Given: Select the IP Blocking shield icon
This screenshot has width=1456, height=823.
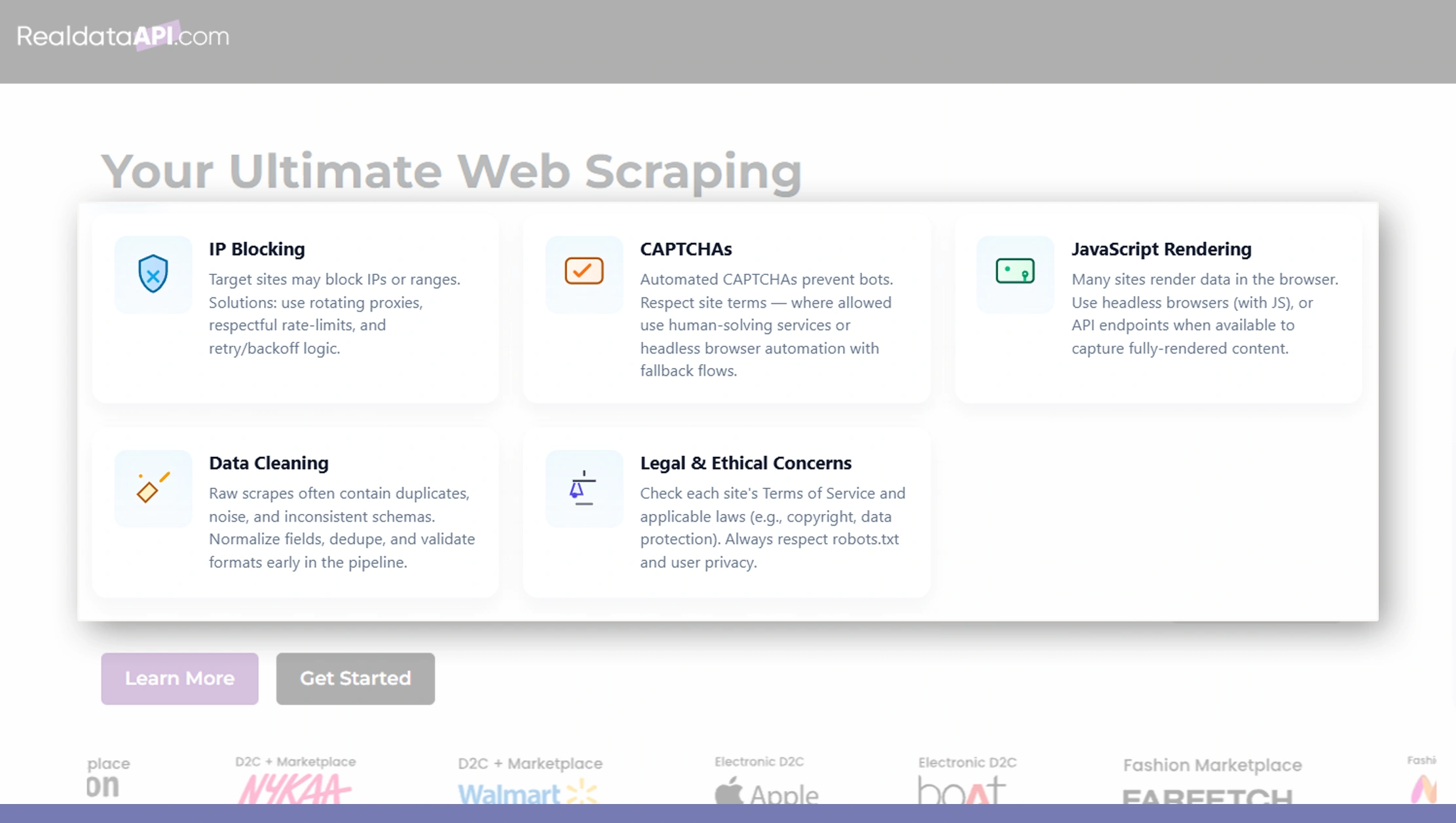Looking at the screenshot, I should click(x=153, y=274).
